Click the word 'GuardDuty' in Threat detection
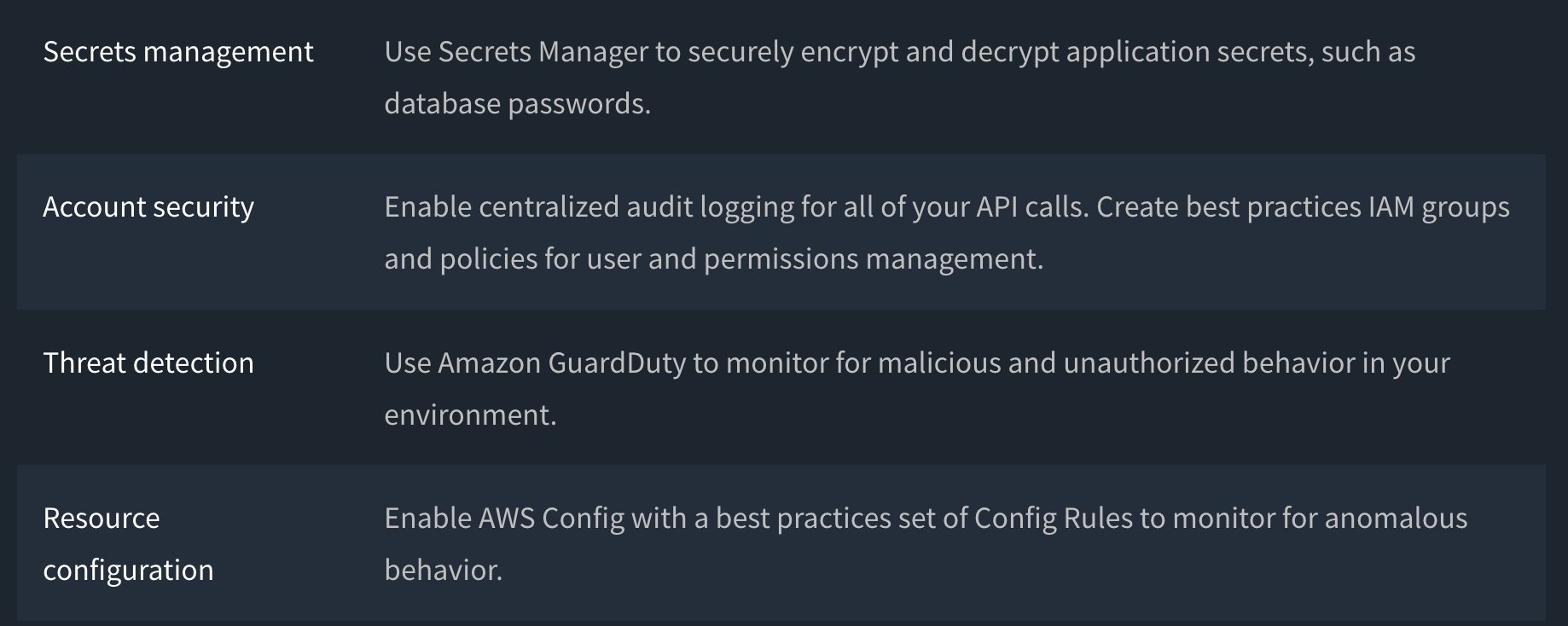 (617, 362)
